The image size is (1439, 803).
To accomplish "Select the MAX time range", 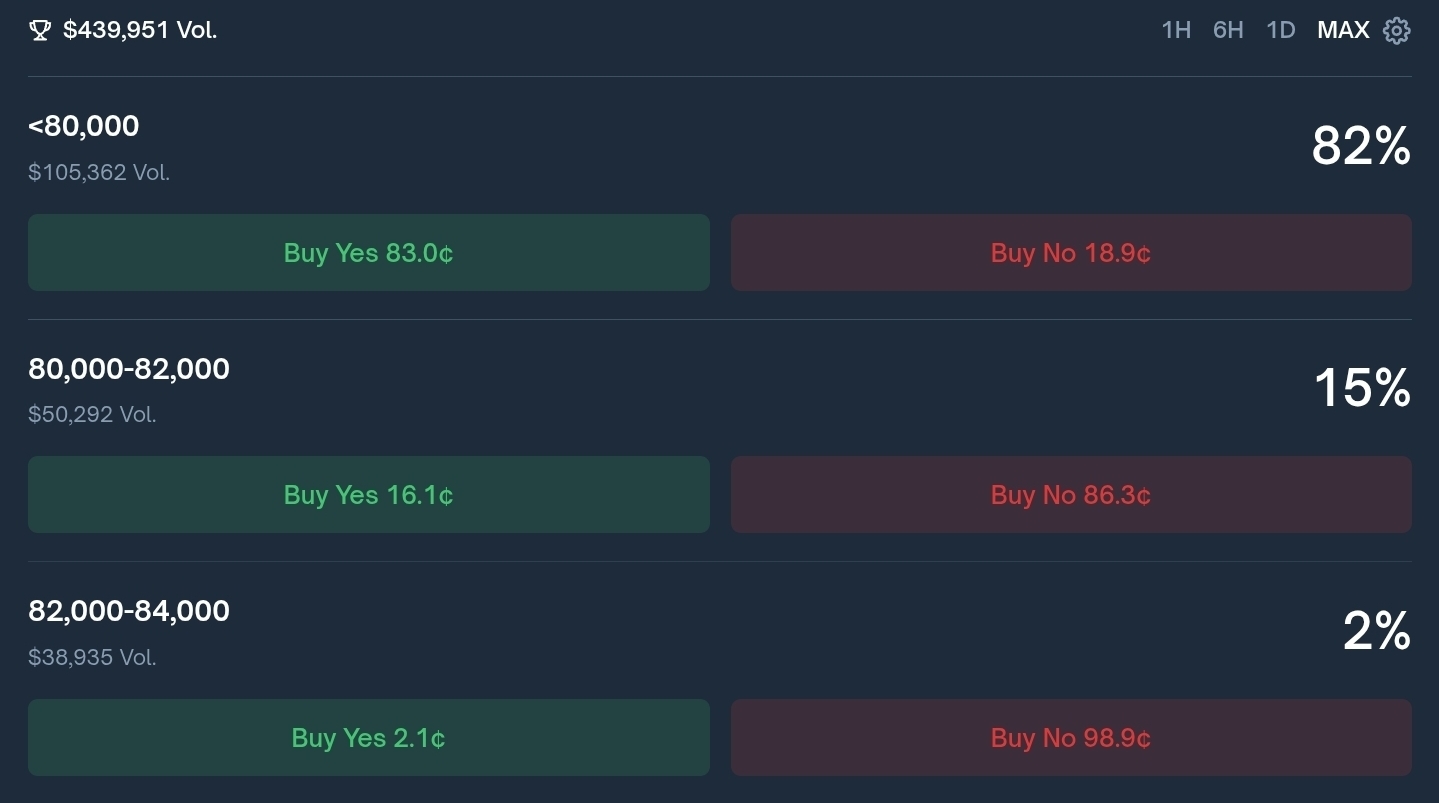I will tap(1343, 30).
